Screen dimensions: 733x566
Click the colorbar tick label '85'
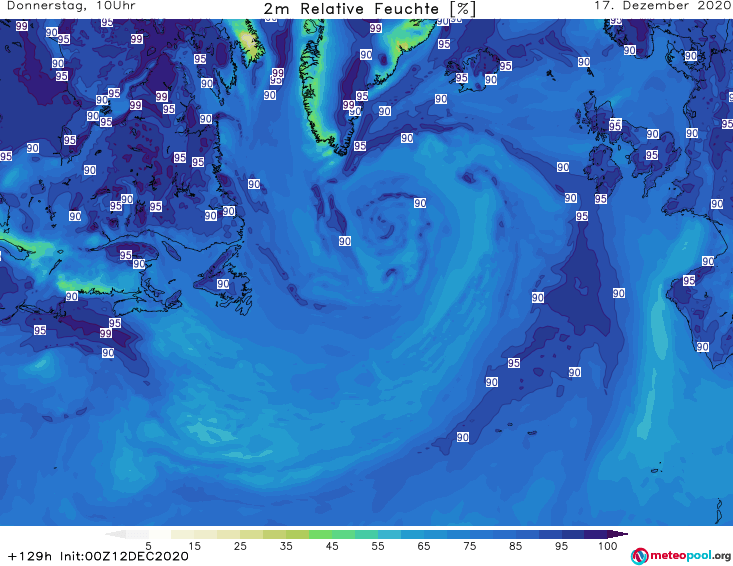pos(516,546)
